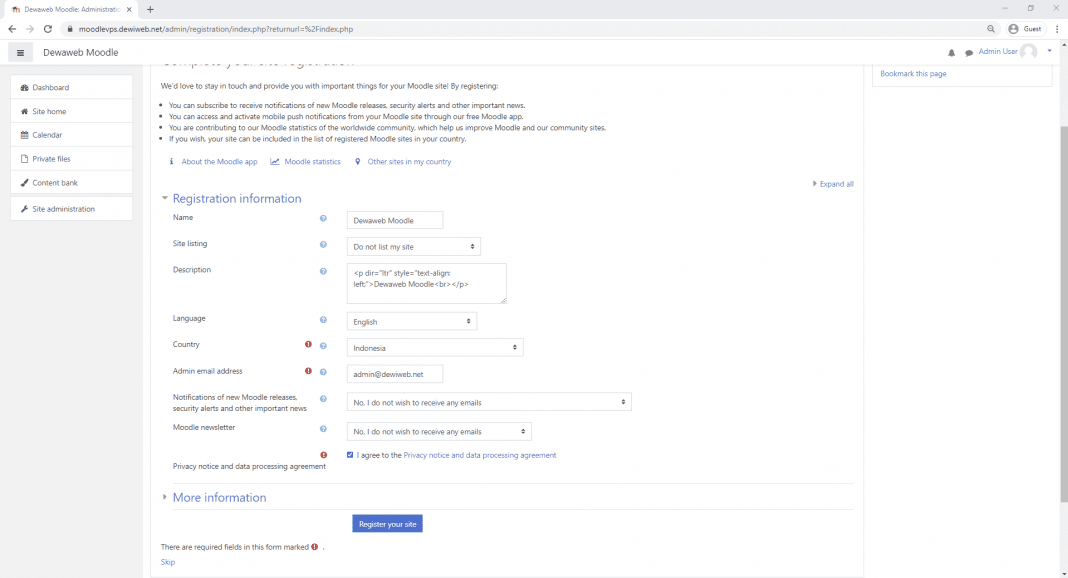
Task: Click into the Name input field
Action: point(394,221)
